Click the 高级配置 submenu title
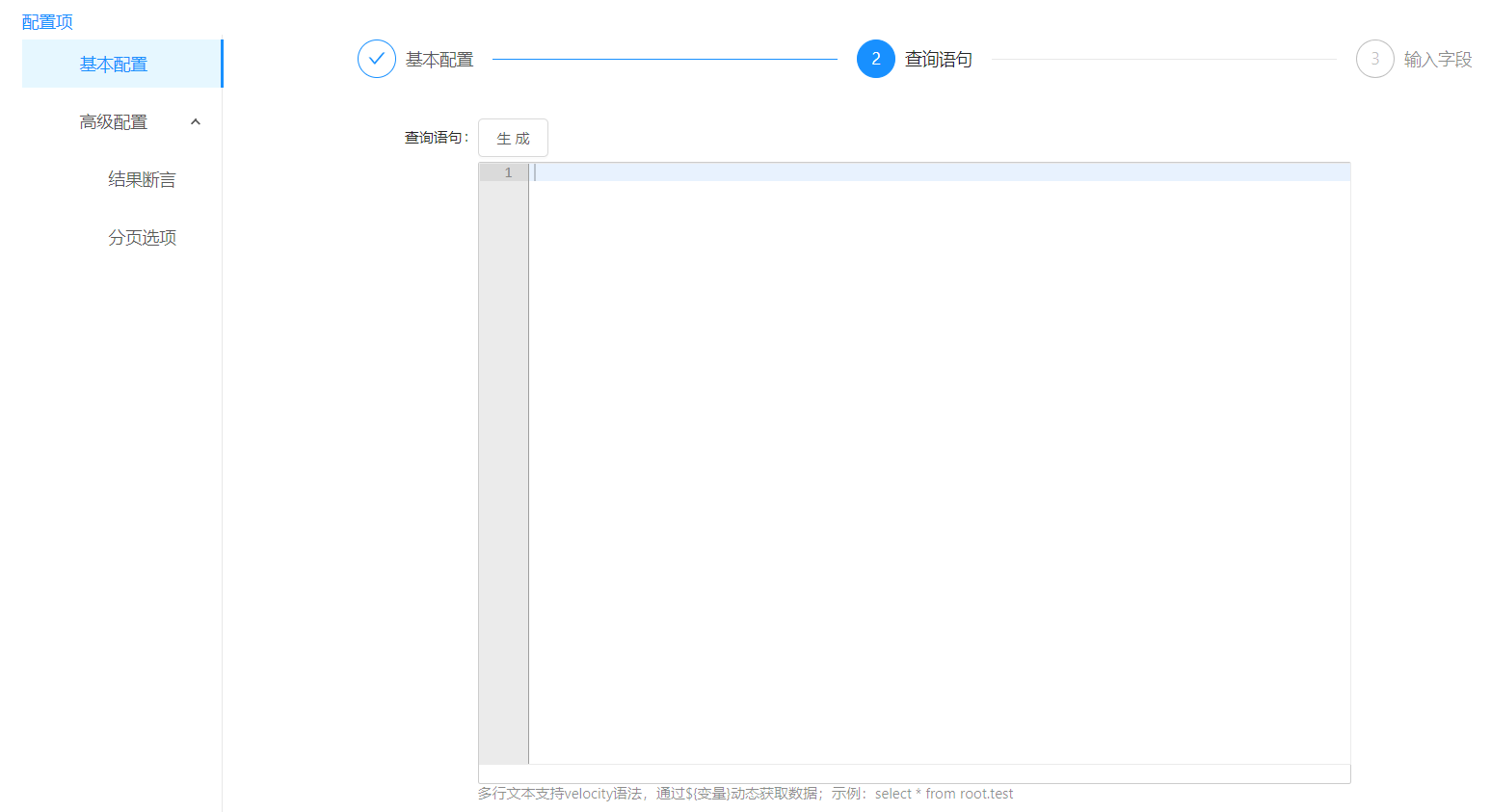The image size is (1491, 812). click(114, 122)
